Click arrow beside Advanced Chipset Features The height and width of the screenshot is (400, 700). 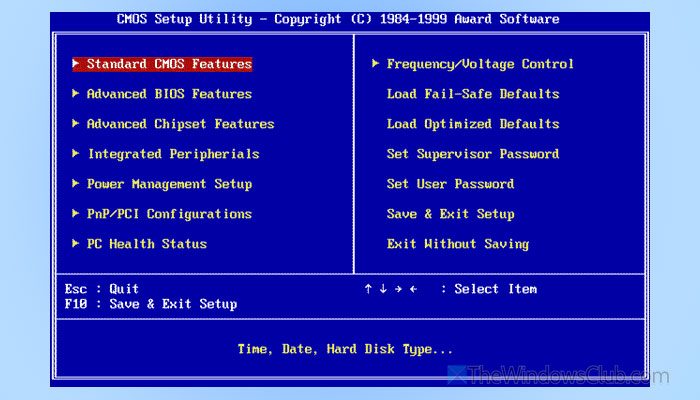pyautogui.click(x=76, y=123)
